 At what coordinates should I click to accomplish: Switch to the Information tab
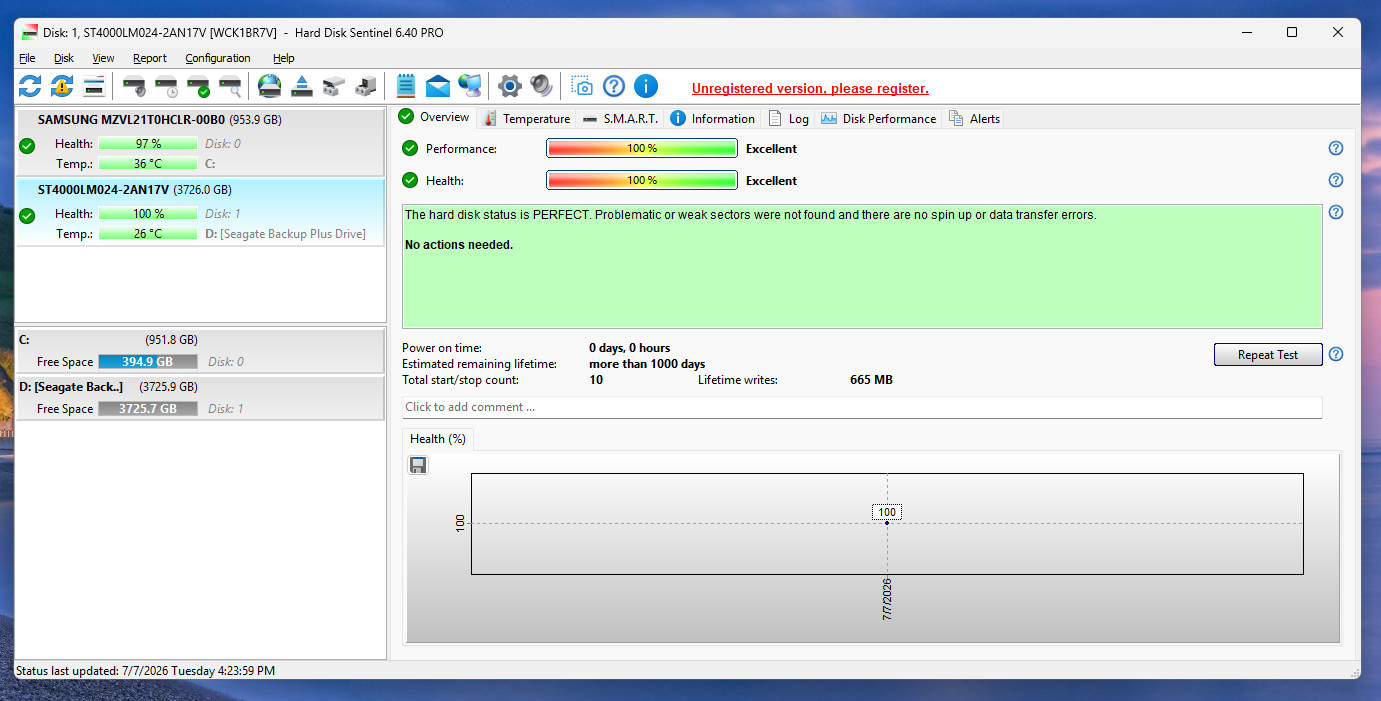tap(713, 118)
